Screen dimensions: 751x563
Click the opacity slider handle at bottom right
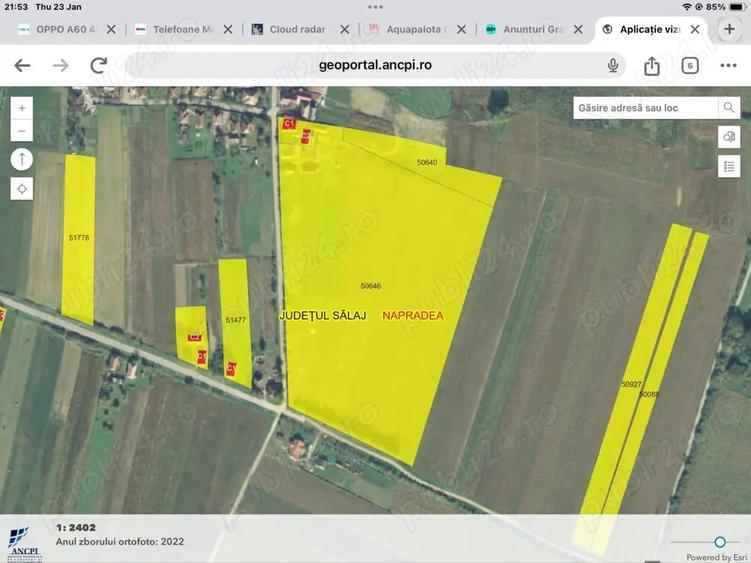click(720, 542)
